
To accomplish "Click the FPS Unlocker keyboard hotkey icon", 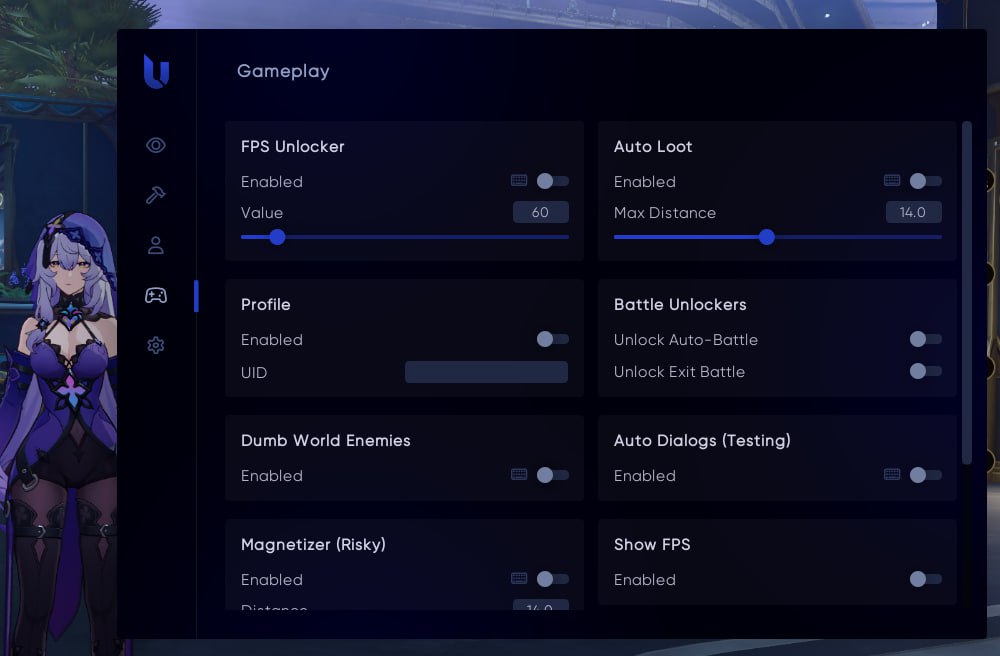I will coord(519,181).
